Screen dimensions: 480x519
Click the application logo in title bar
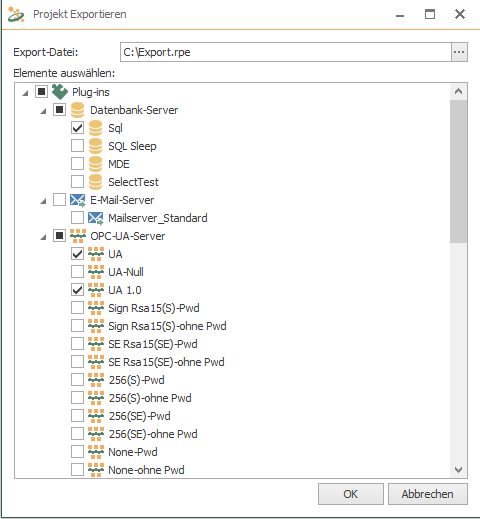coord(16,14)
